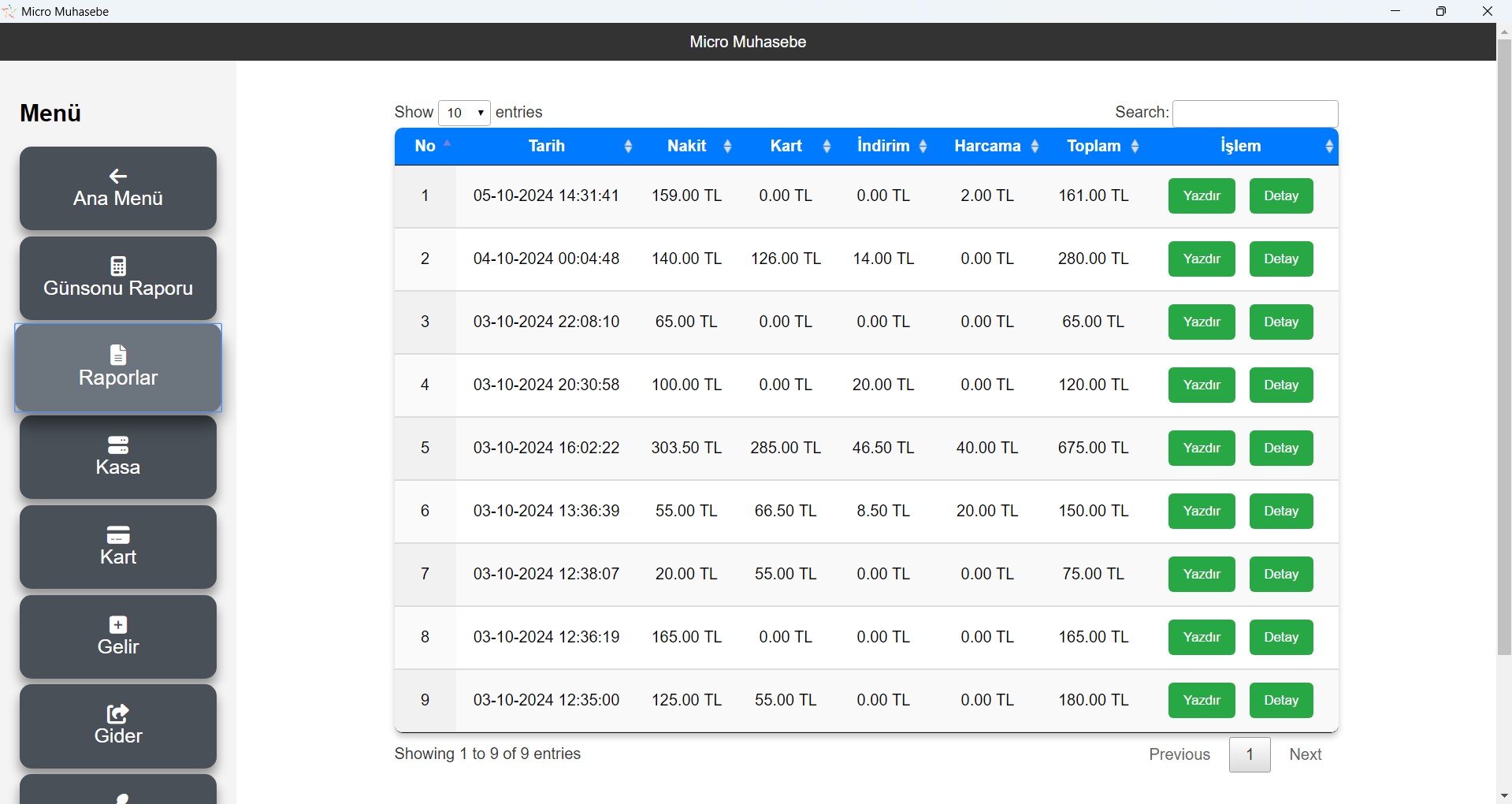
Task: Click the vertical page scrollbar
Action: (x=1503, y=347)
